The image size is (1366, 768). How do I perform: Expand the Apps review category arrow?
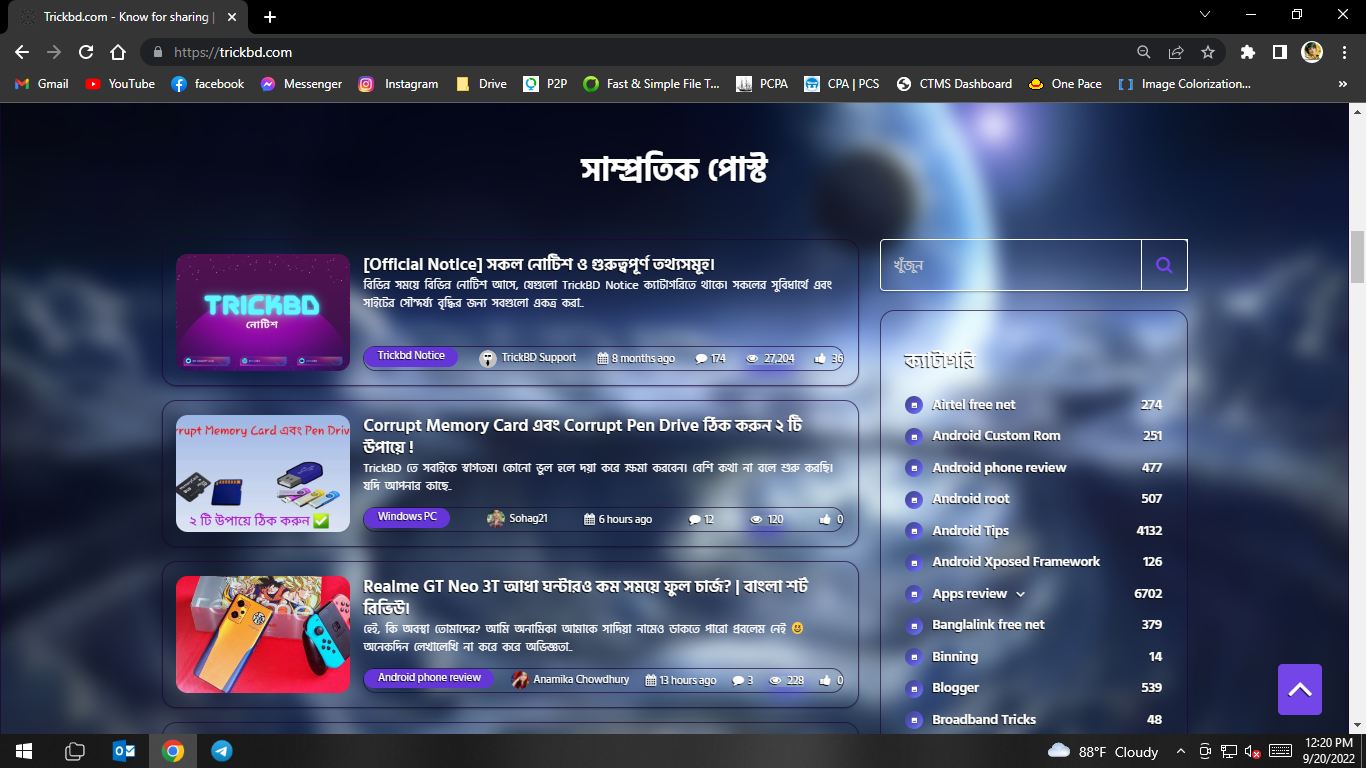tap(1021, 594)
